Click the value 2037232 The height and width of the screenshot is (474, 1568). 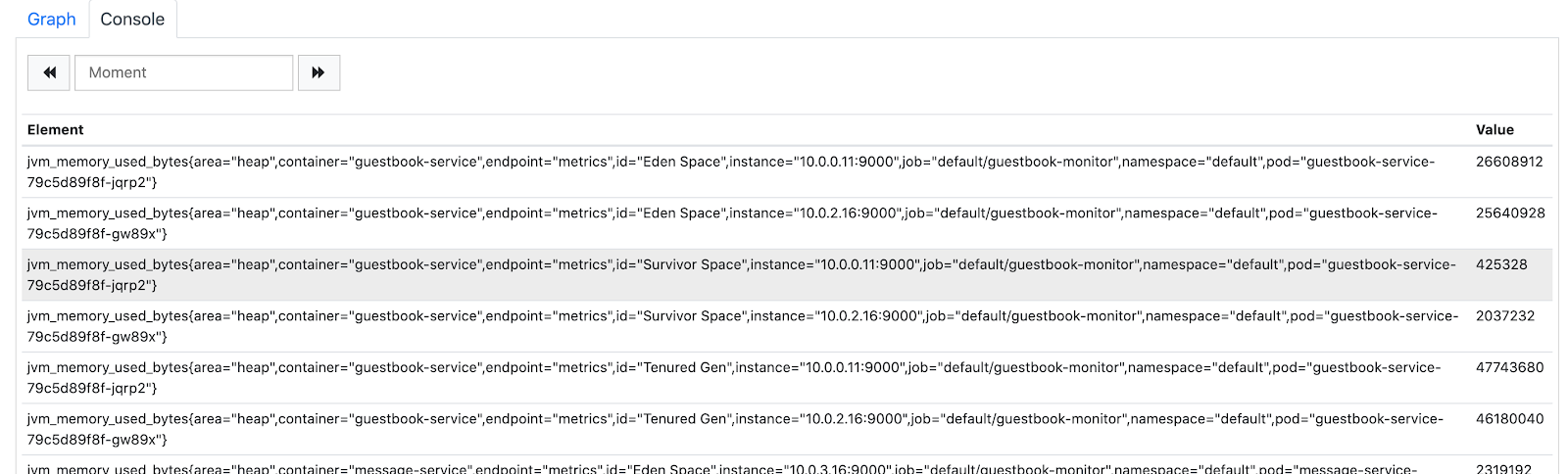[1505, 316]
